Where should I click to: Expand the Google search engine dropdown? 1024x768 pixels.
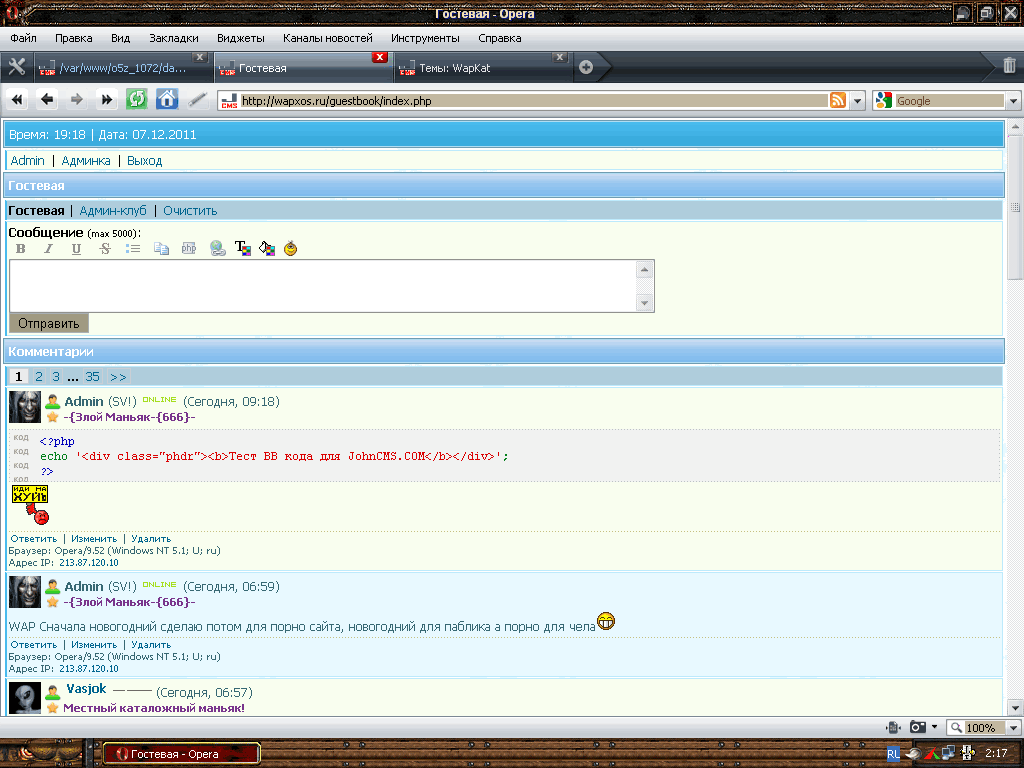(x=1013, y=100)
